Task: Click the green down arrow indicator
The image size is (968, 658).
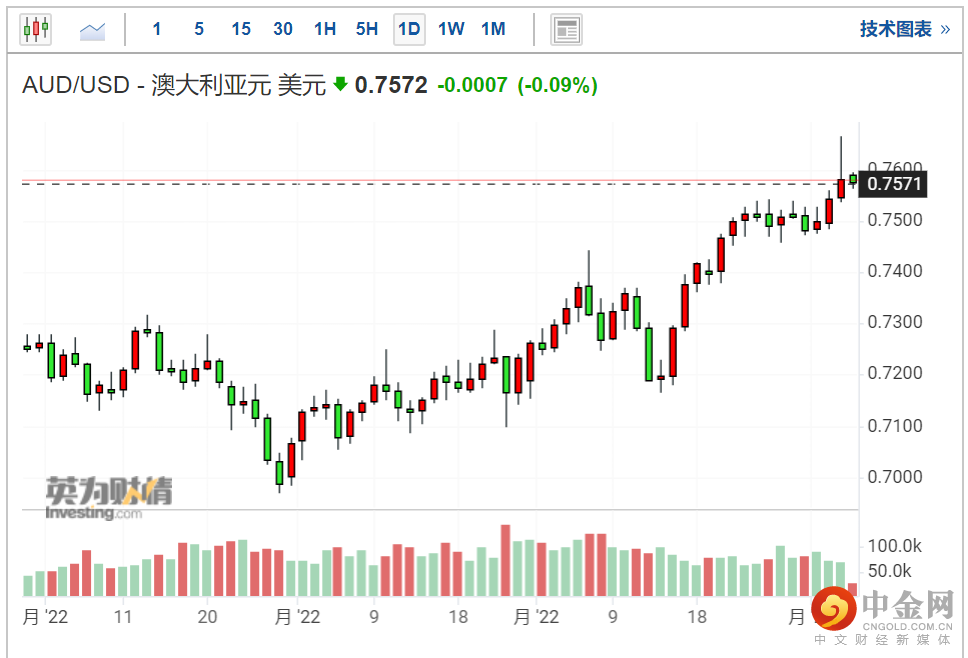Action: 340,85
